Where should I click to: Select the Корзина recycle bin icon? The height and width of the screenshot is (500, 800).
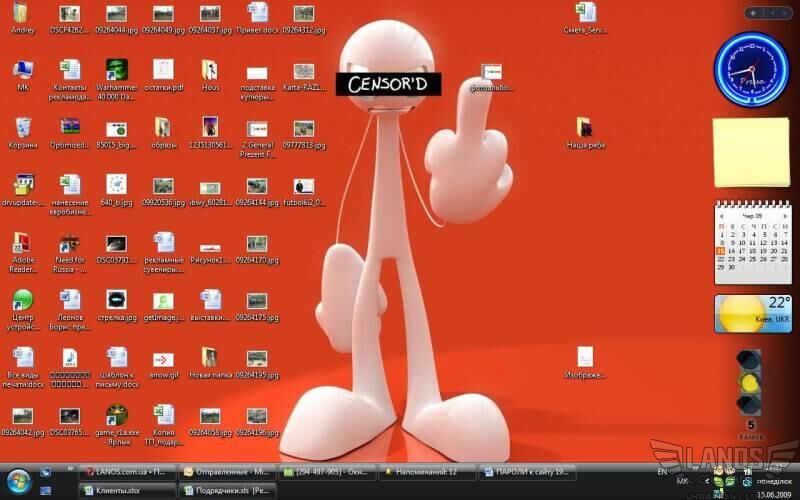(22, 128)
